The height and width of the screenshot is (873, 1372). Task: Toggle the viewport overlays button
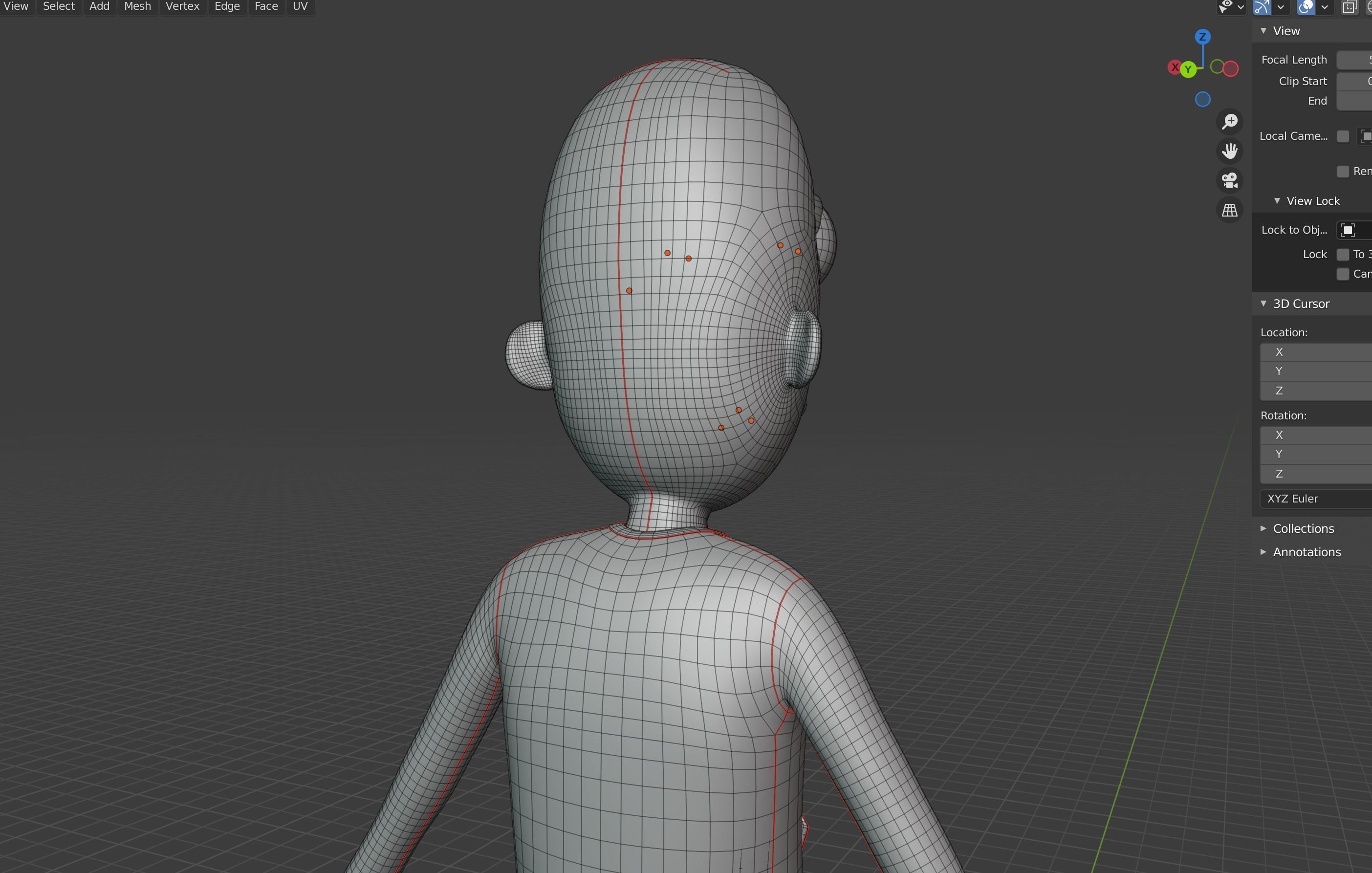point(1306,7)
